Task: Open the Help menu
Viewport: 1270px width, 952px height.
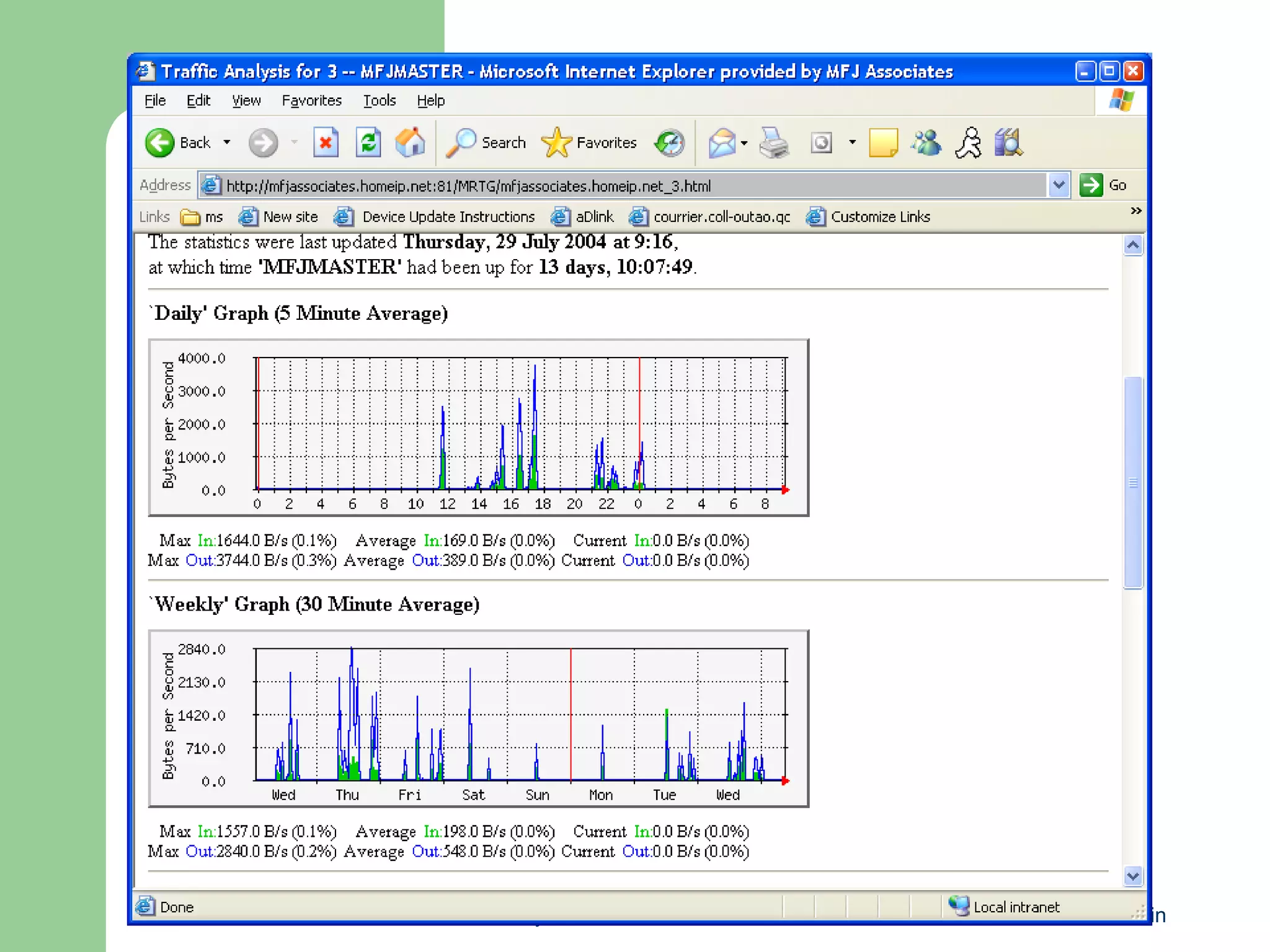Action: pyautogui.click(x=430, y=100)
